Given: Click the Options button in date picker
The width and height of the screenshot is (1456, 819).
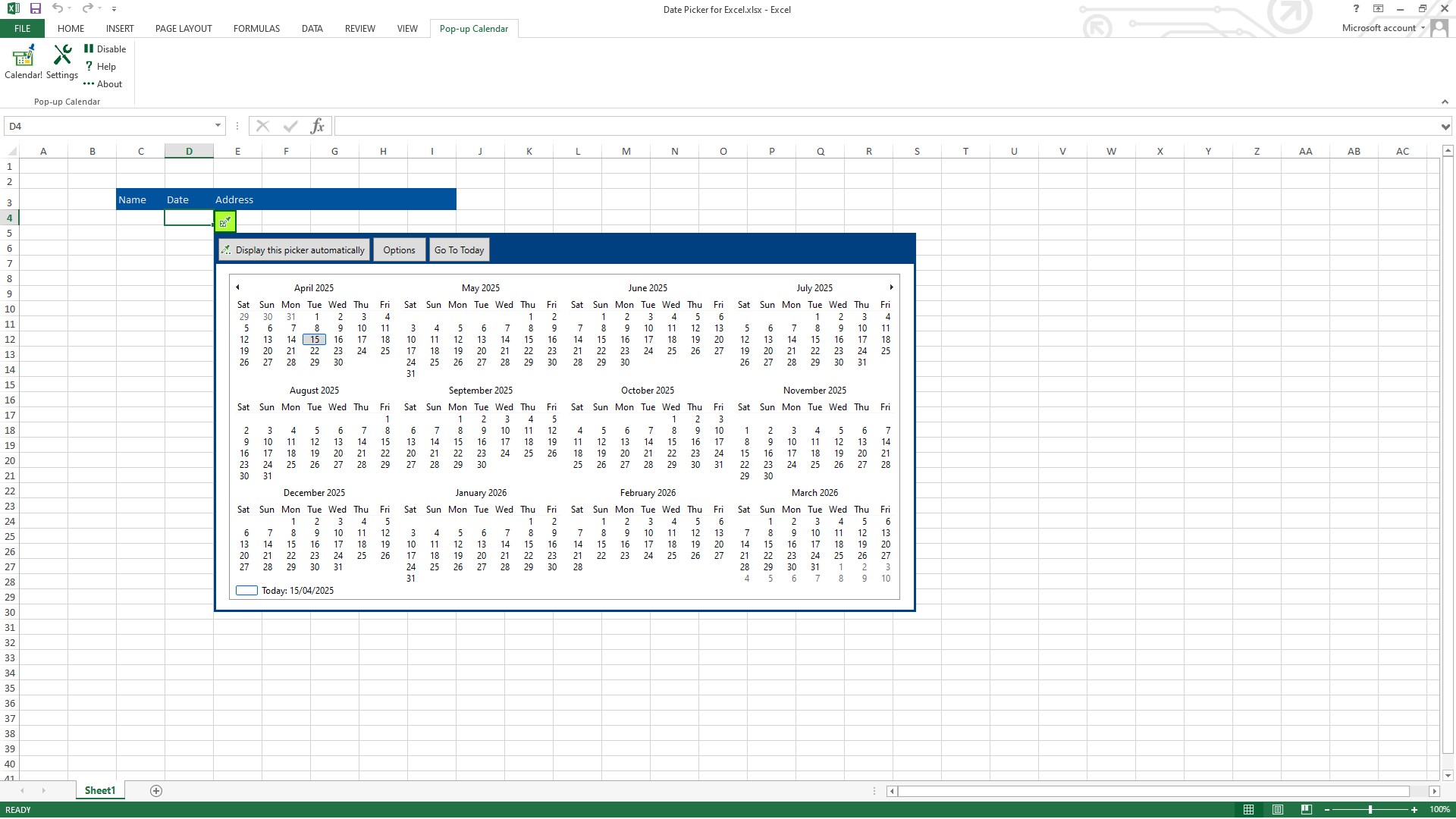Looking at the screenshot, I should pos(399,250).
